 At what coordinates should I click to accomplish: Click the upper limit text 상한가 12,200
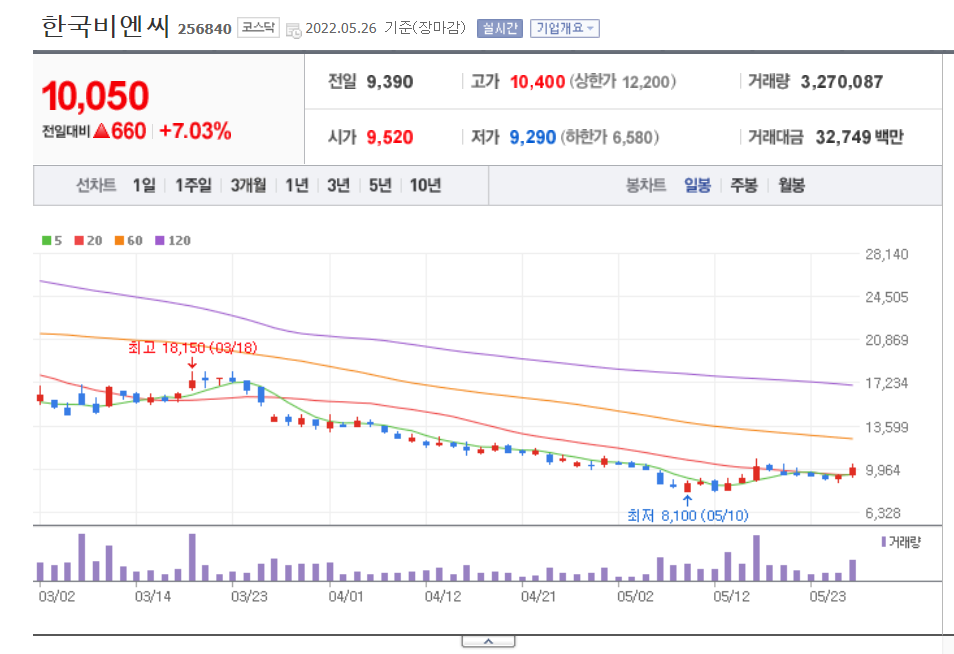click(622, 82)
